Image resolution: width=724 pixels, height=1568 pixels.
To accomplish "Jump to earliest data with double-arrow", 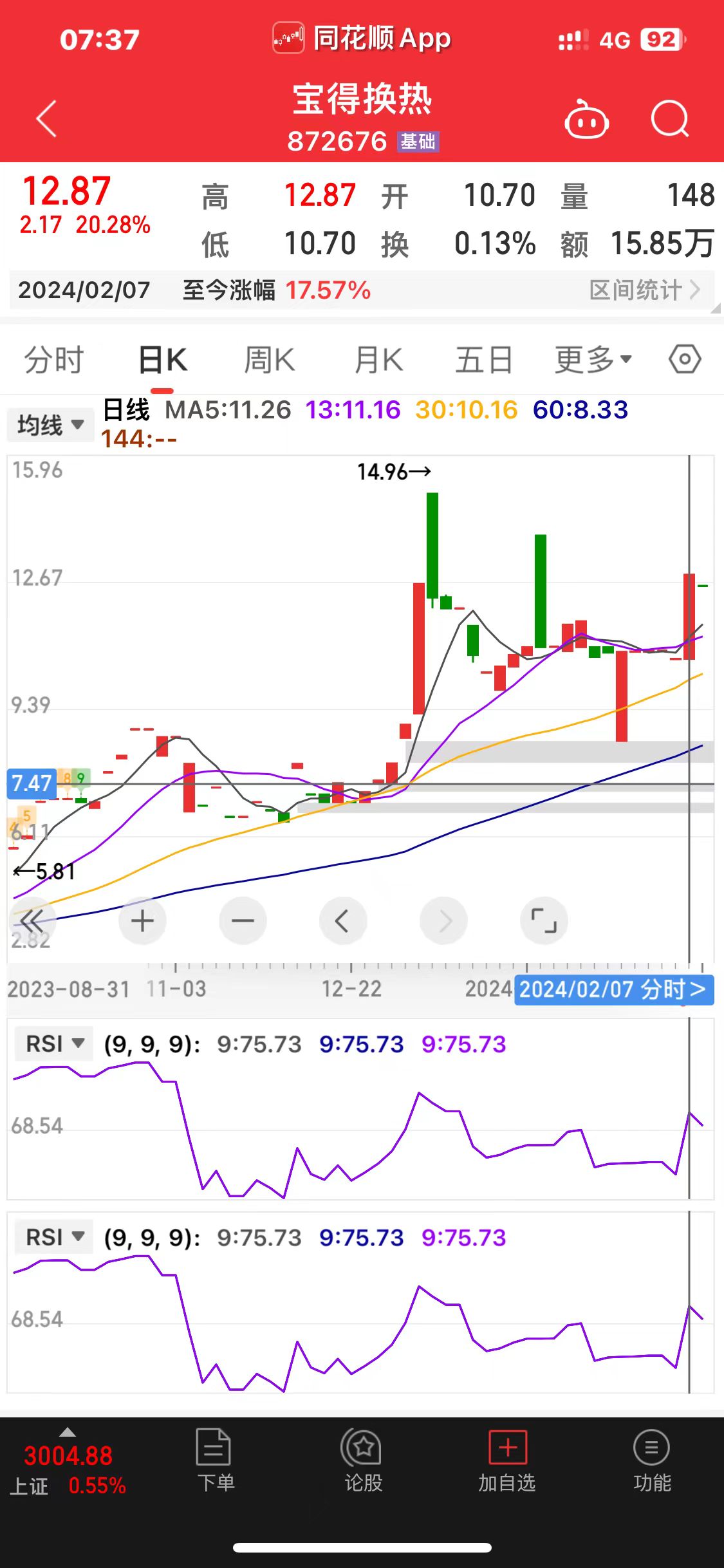I will (32, 921).
